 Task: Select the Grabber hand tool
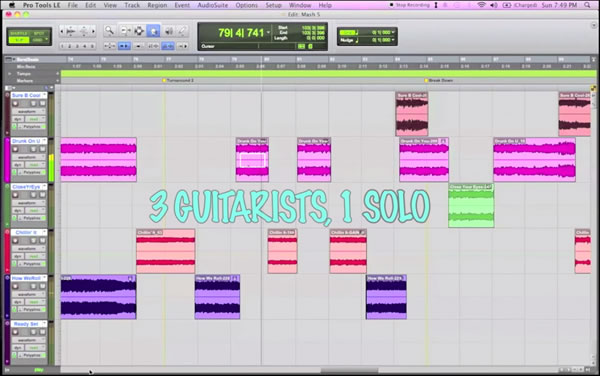pos(153,31)
